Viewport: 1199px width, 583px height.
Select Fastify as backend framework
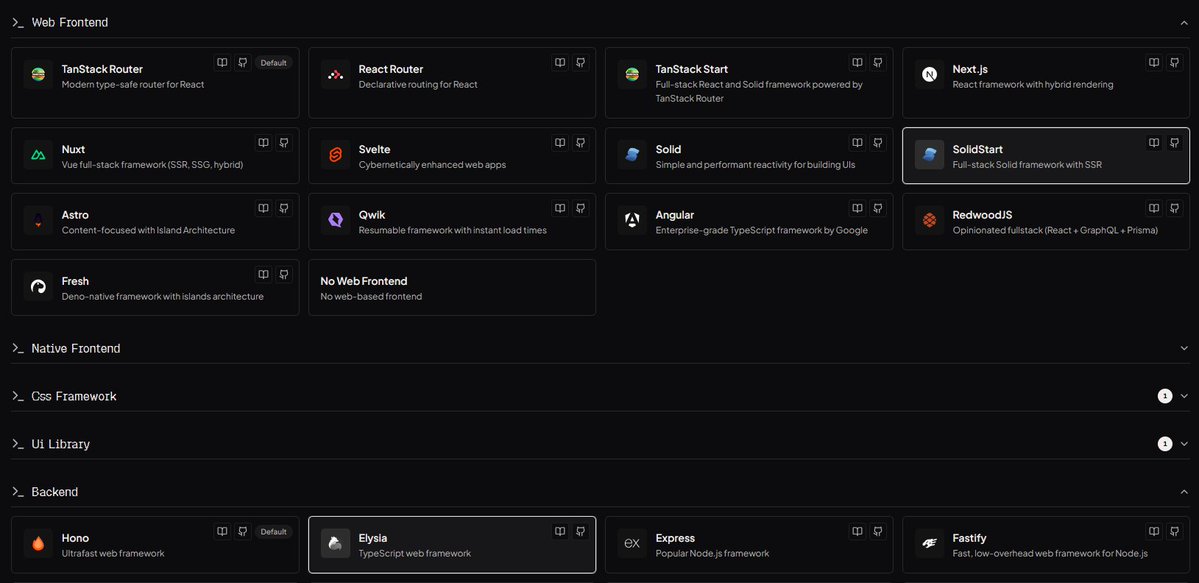pyautogui.click(x=1046, y=545)
